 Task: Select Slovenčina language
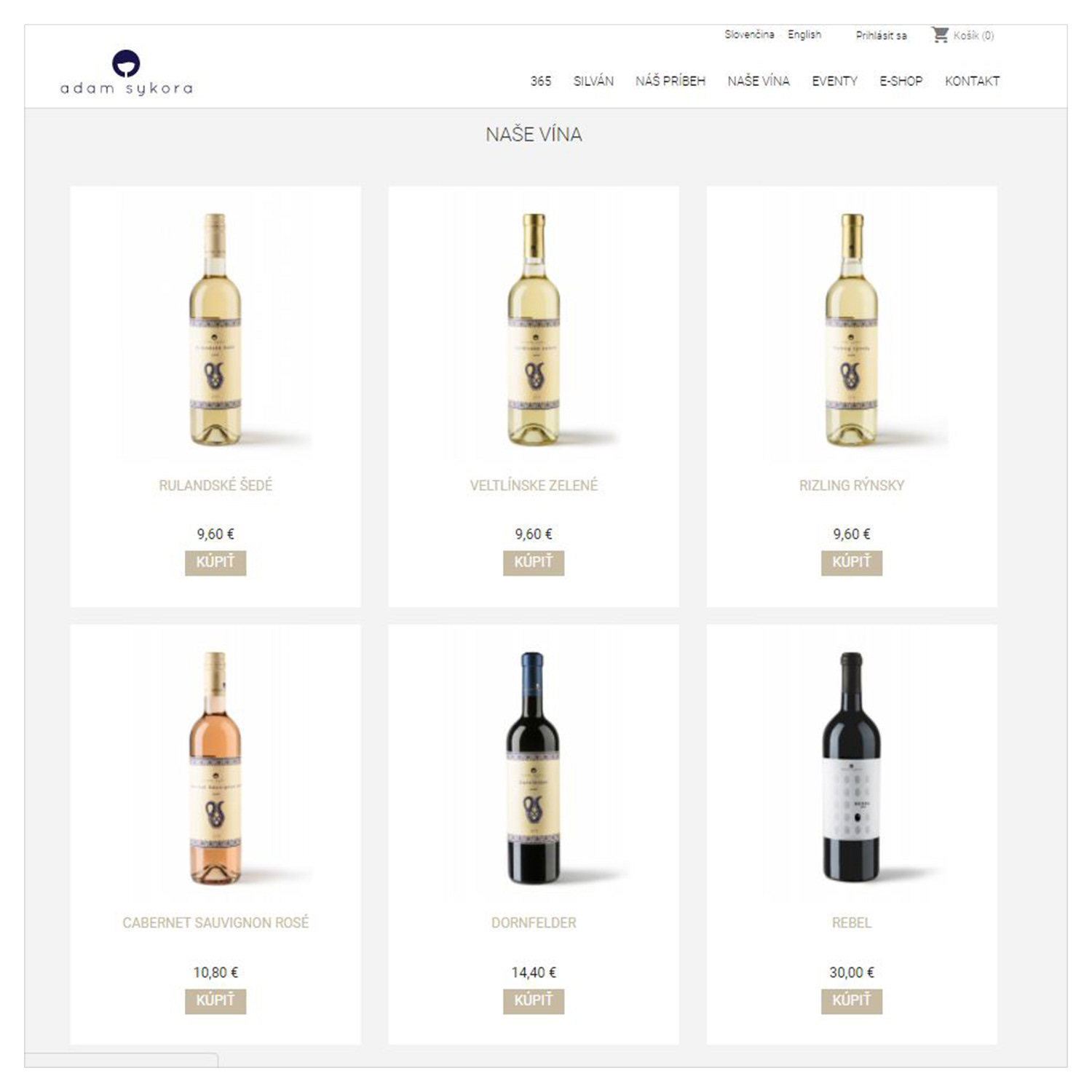[749, 35]
